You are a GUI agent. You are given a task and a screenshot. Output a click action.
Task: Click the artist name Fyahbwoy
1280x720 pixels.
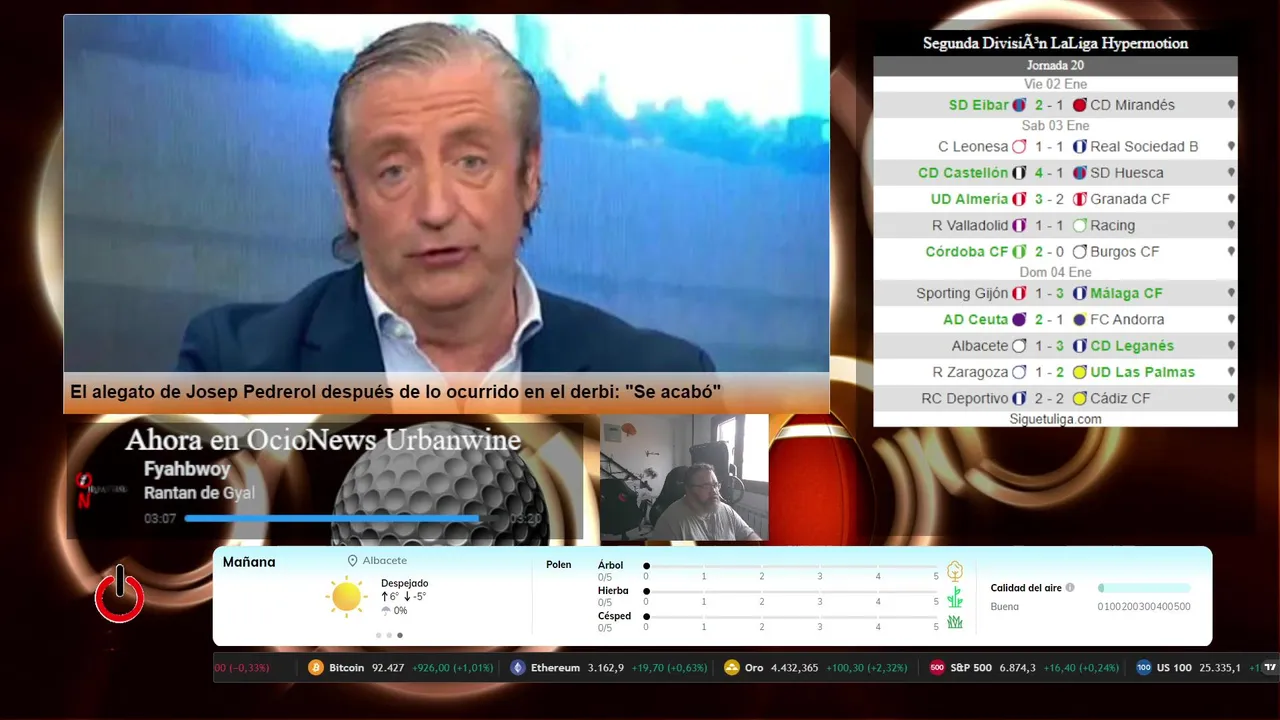tap(187, 469)
